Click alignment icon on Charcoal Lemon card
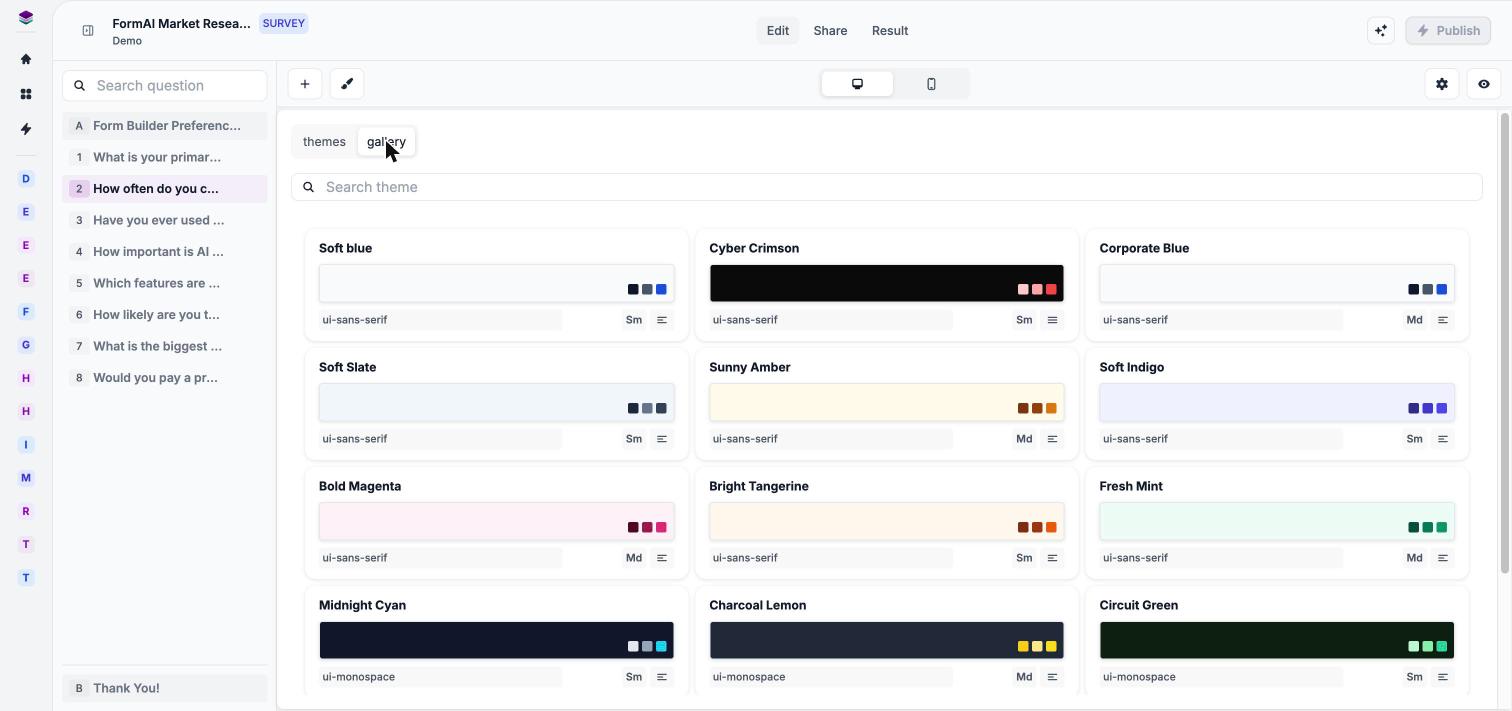 click(1052, 677)
